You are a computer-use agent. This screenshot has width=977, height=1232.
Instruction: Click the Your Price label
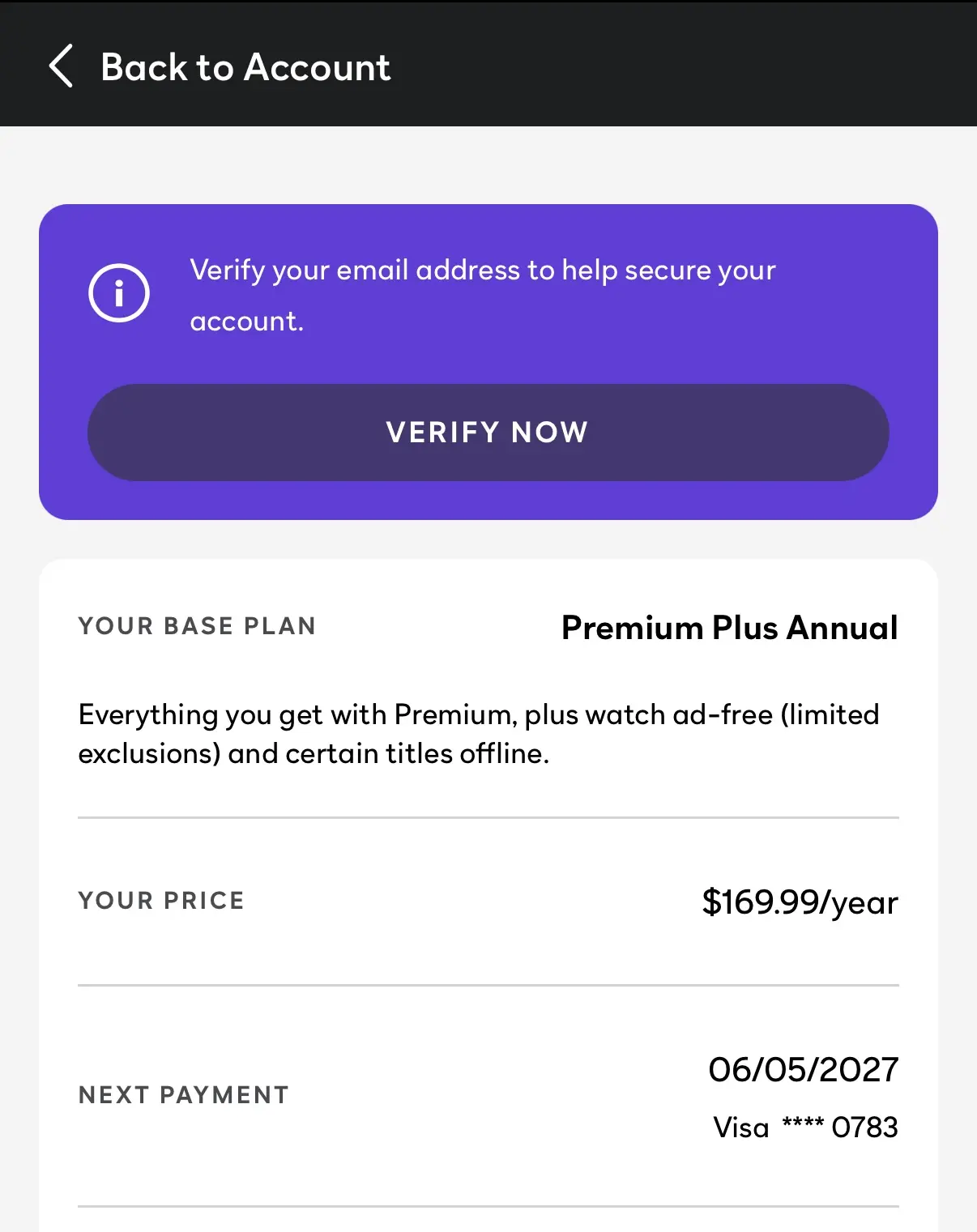[161, 901]
